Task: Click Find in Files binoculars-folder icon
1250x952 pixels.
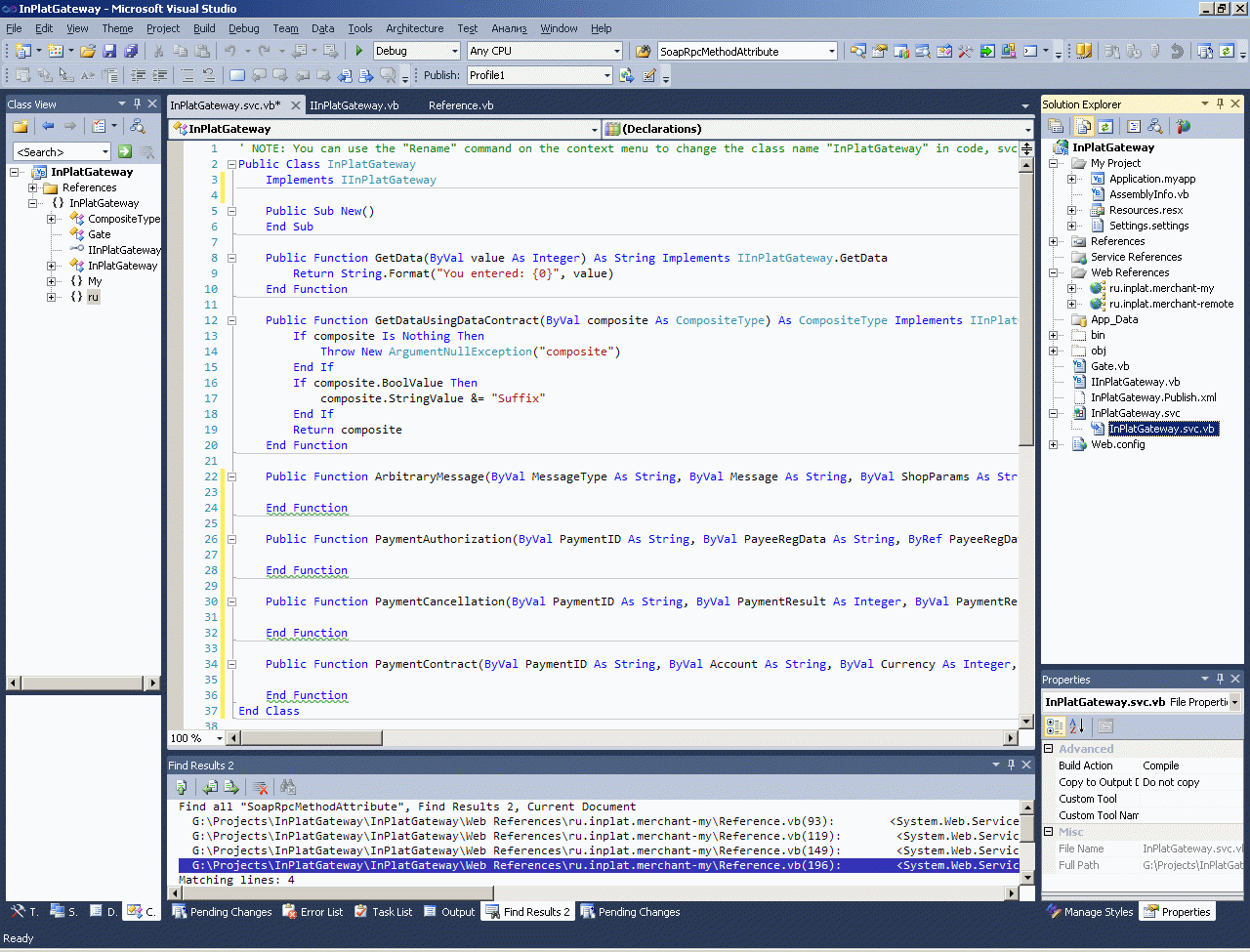Action: click(643, 51)
